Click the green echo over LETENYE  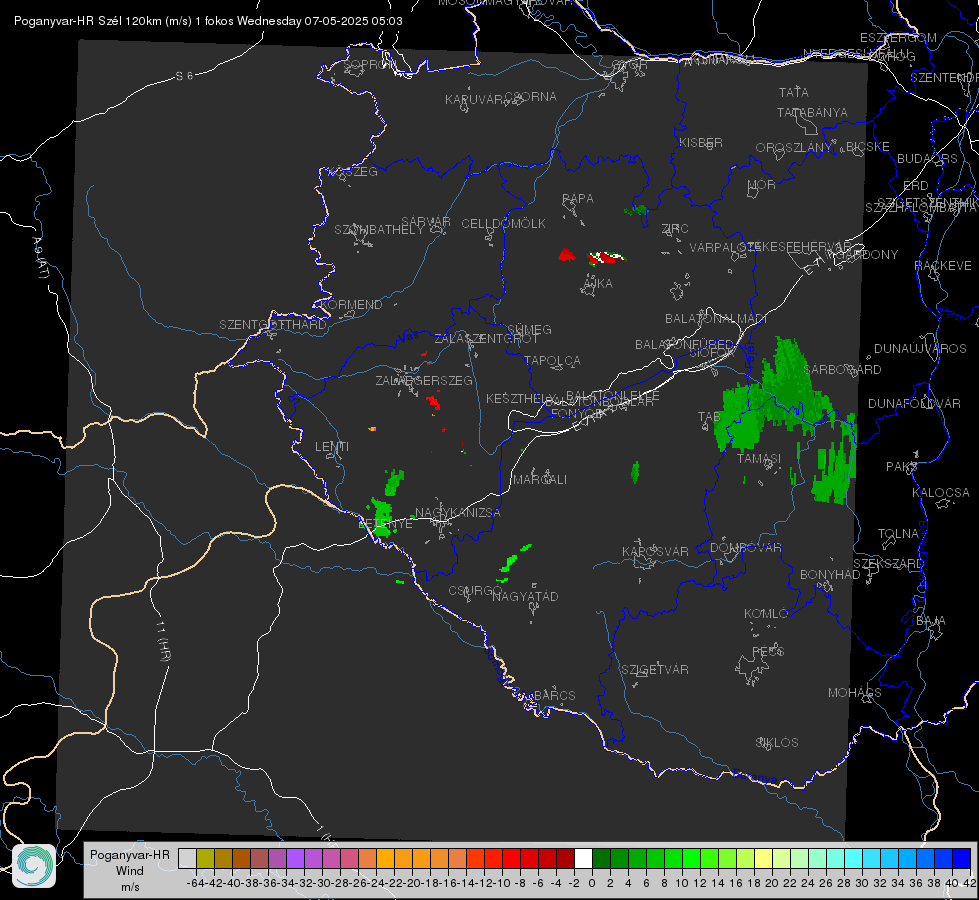pyautogui.click(x=380, y=517)
